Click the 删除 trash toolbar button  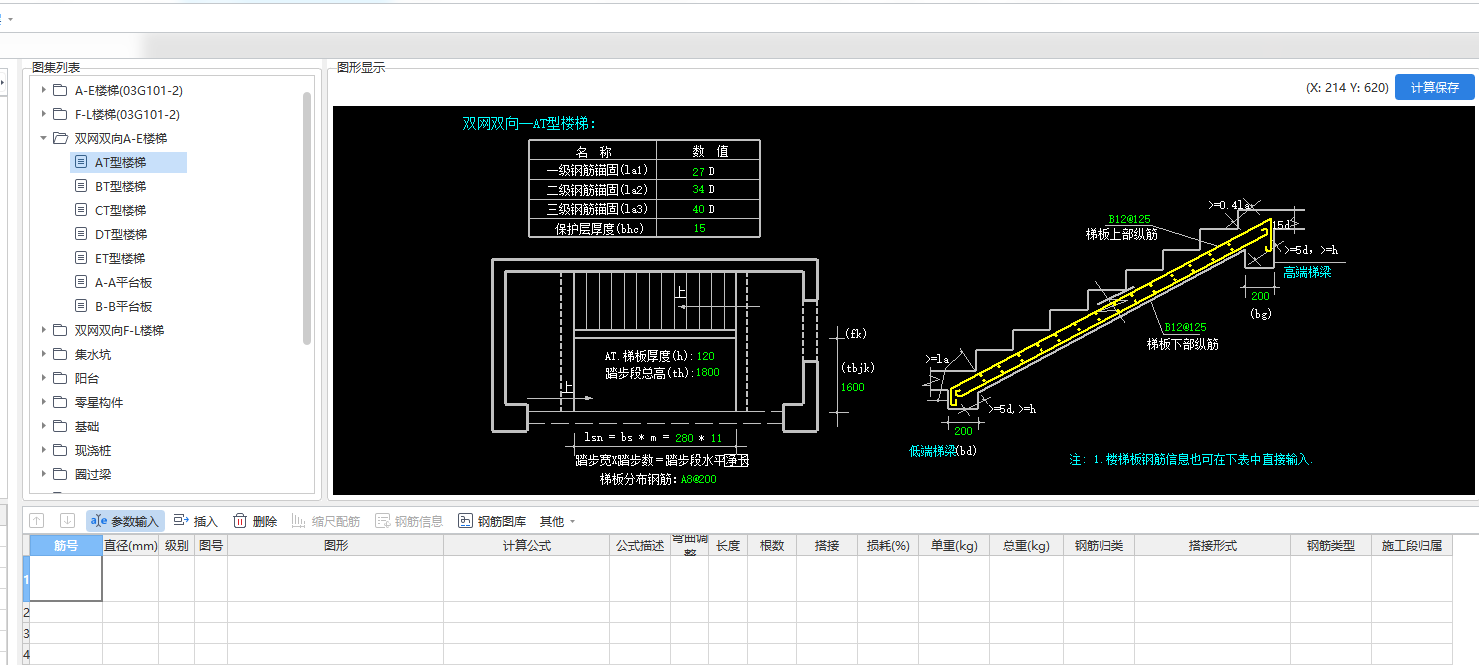click(x=255, y=521)
